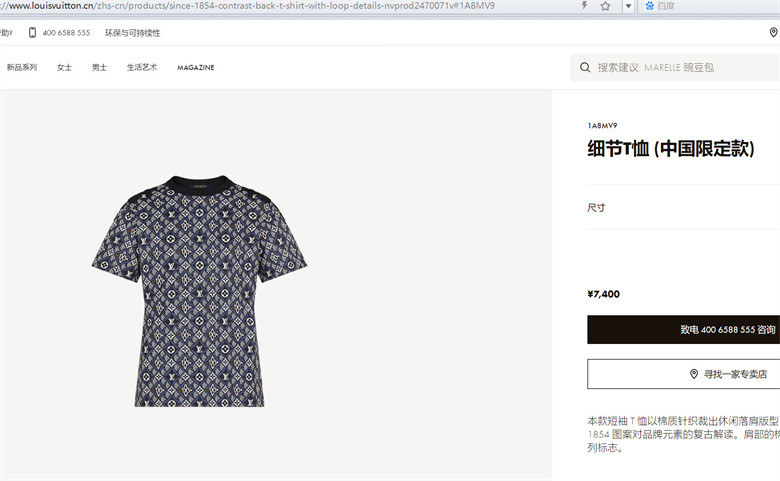Click the lightning bolt icon in address bar
This screenshot has height=481, width=780.
click(x=585, y=5)
